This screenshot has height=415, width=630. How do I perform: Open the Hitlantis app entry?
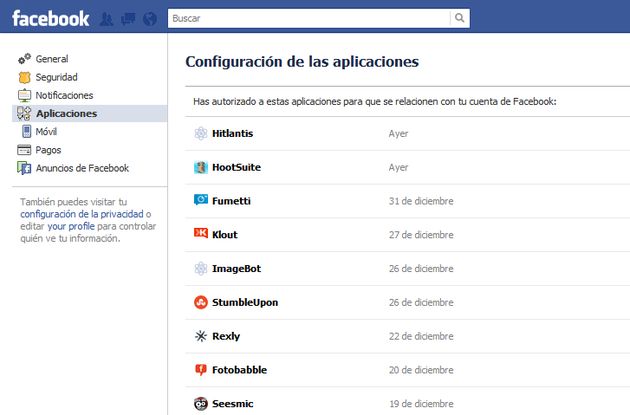coord(233,133)
